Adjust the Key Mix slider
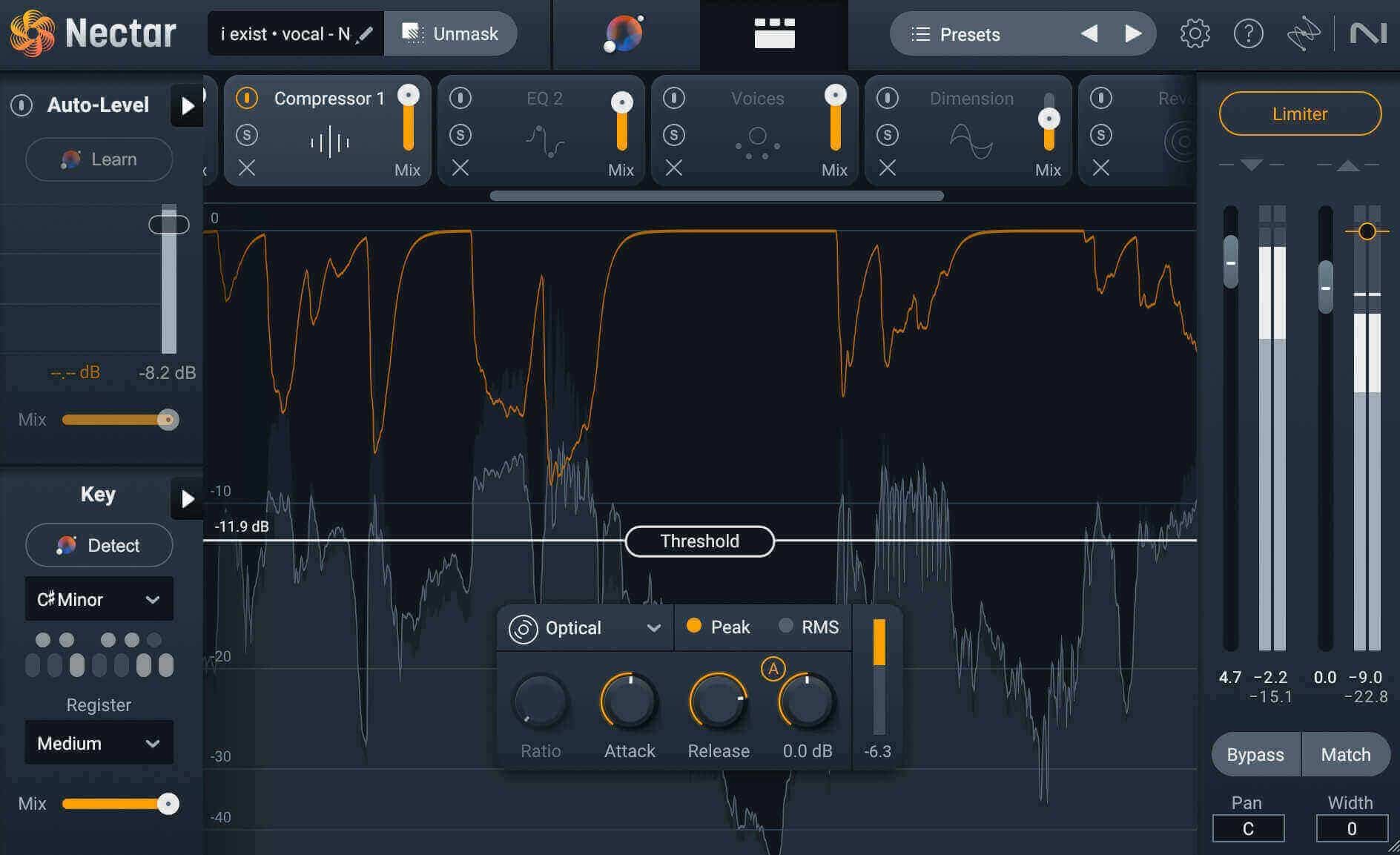 point(120,804)
